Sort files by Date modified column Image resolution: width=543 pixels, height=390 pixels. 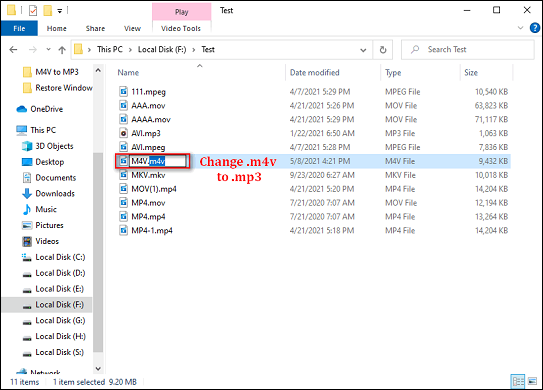coord(314,72)
